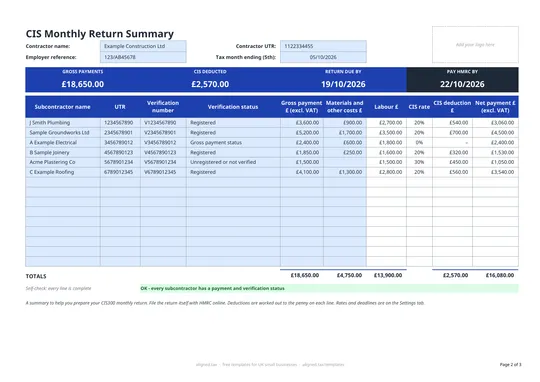The image size is (540, 382).
Task: Click J Smith Plumbing's 'Registered' status cell
Action: point(233,123)
